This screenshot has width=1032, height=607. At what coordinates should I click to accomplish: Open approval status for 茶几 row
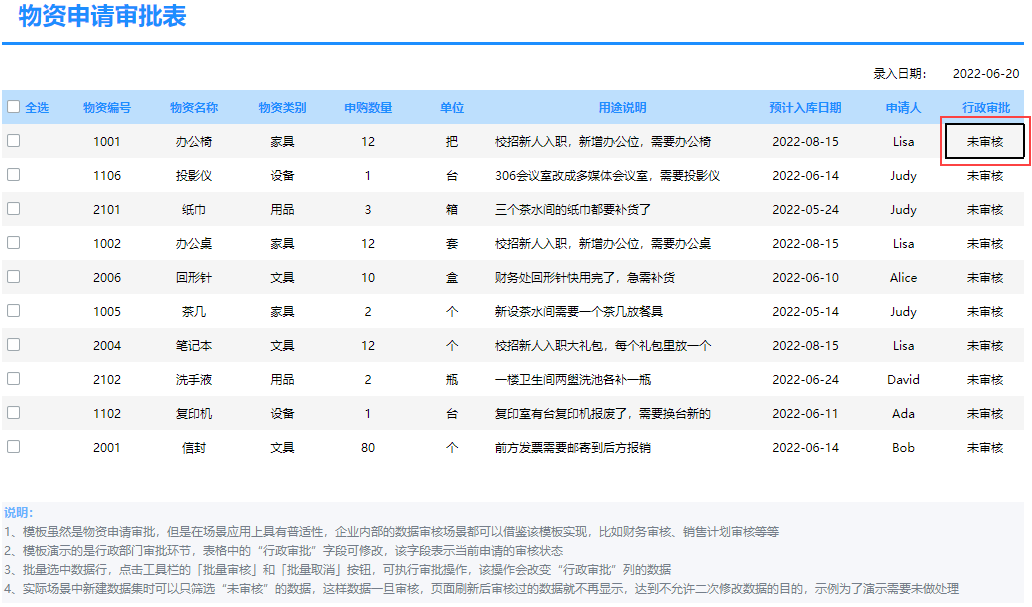tap(985, 311)
